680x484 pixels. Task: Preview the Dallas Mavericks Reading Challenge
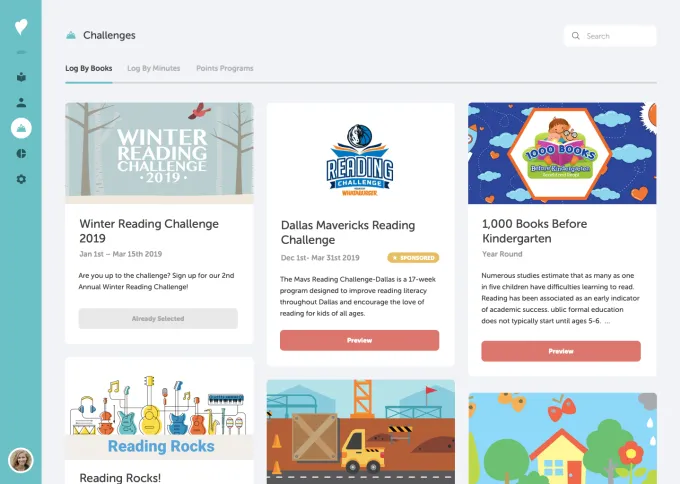(x=359, y=340)
